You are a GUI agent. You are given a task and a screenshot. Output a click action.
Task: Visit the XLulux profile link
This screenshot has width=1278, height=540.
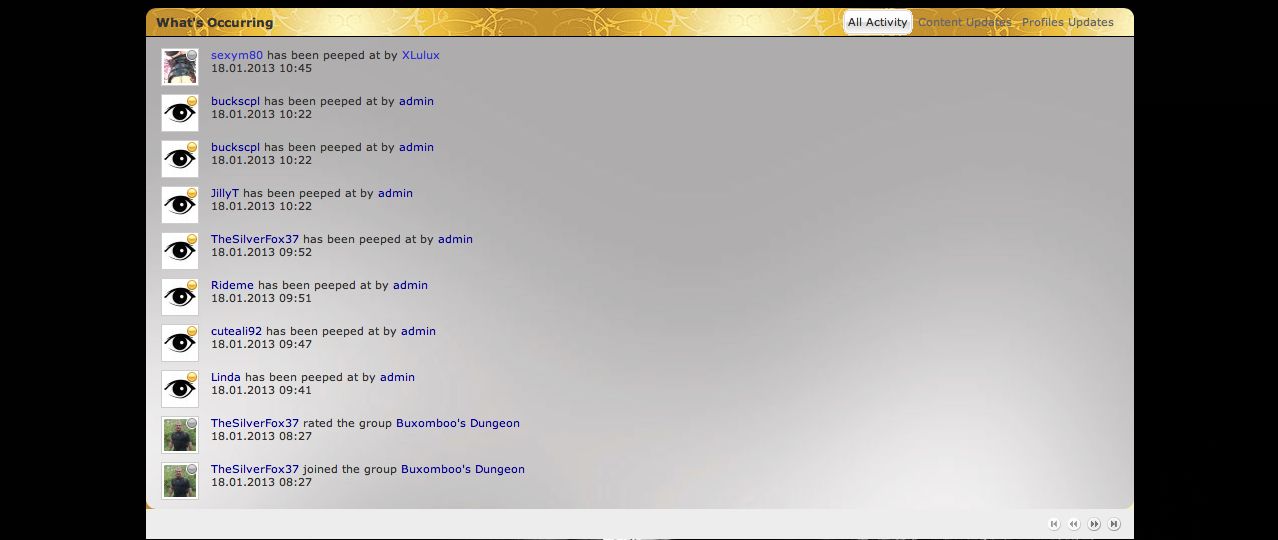click(x=420, y=55)
